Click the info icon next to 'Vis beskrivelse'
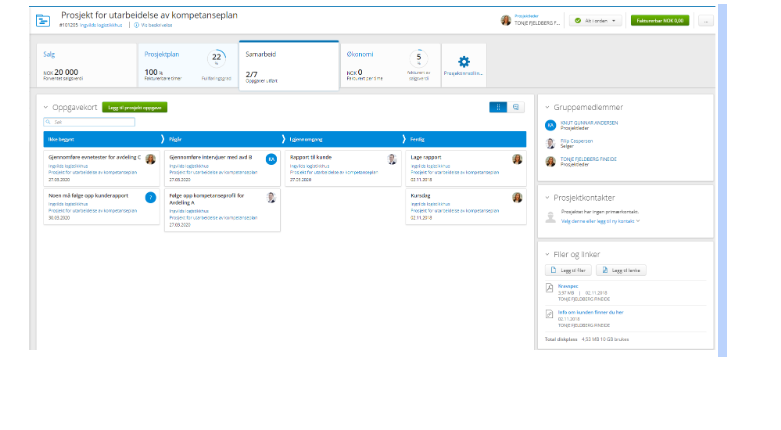This screenshot has width=781, height=430. pyautogui.click(x=136, y=25)
